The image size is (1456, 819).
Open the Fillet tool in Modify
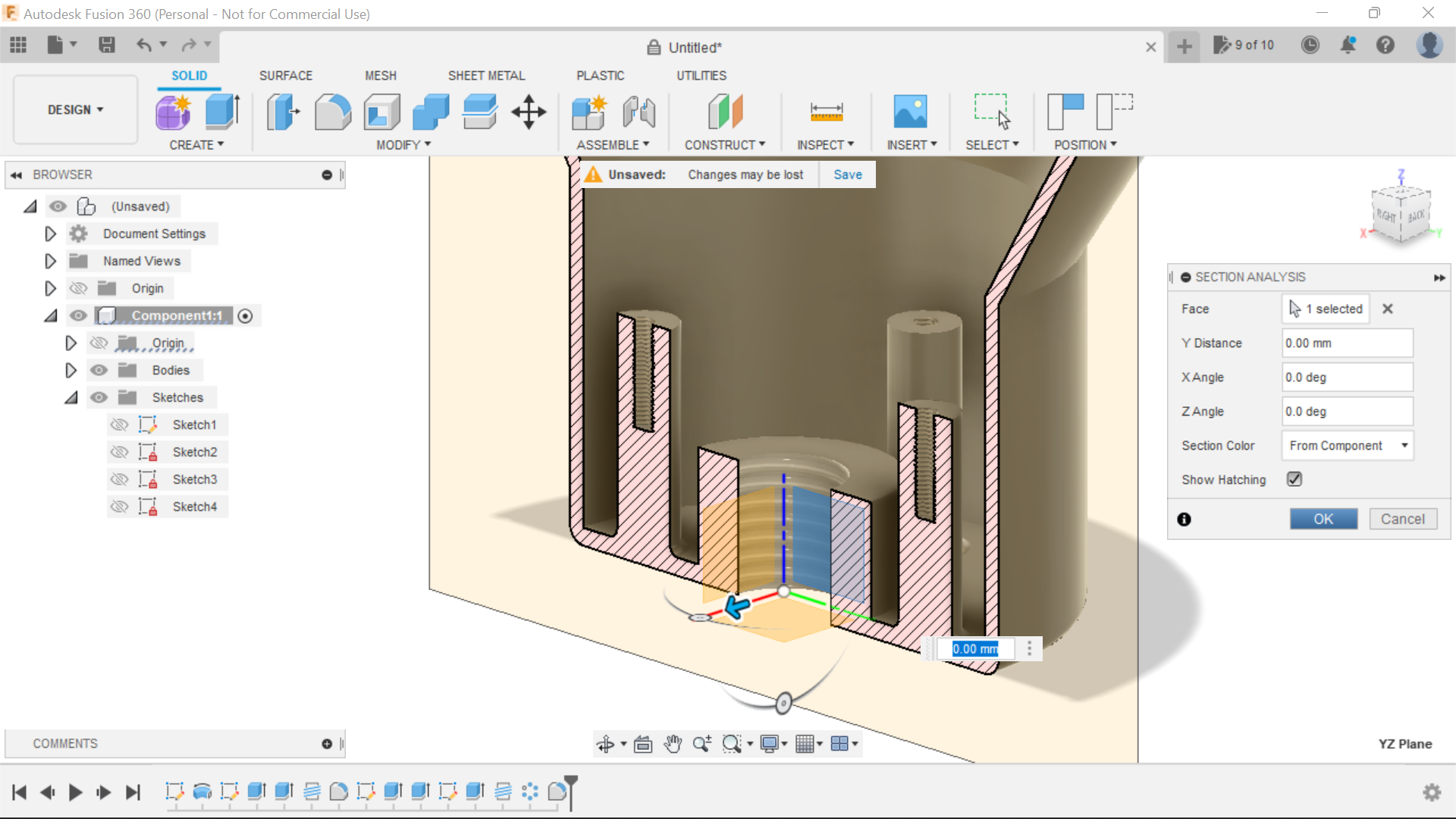[333, 111]
